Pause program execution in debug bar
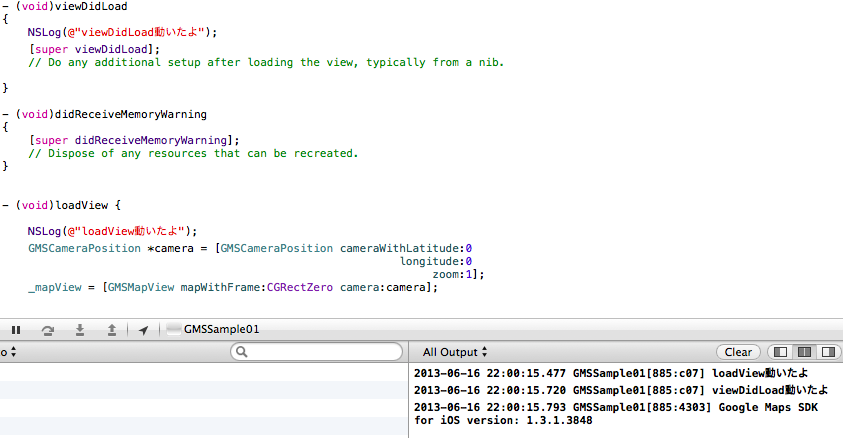Image resolution: width=843 pixels, height=438 pixels. (16, 330)
